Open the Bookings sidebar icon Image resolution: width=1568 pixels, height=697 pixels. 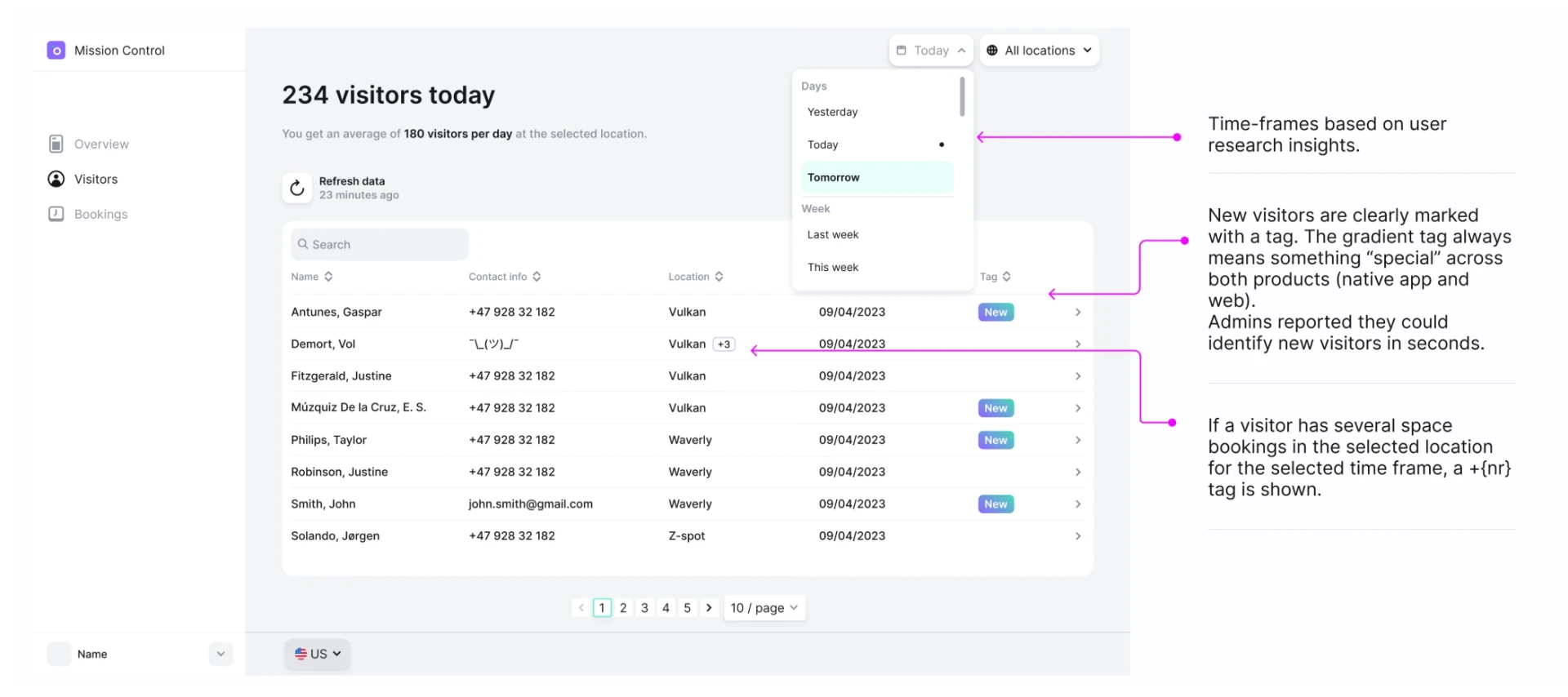pos(56,215)
